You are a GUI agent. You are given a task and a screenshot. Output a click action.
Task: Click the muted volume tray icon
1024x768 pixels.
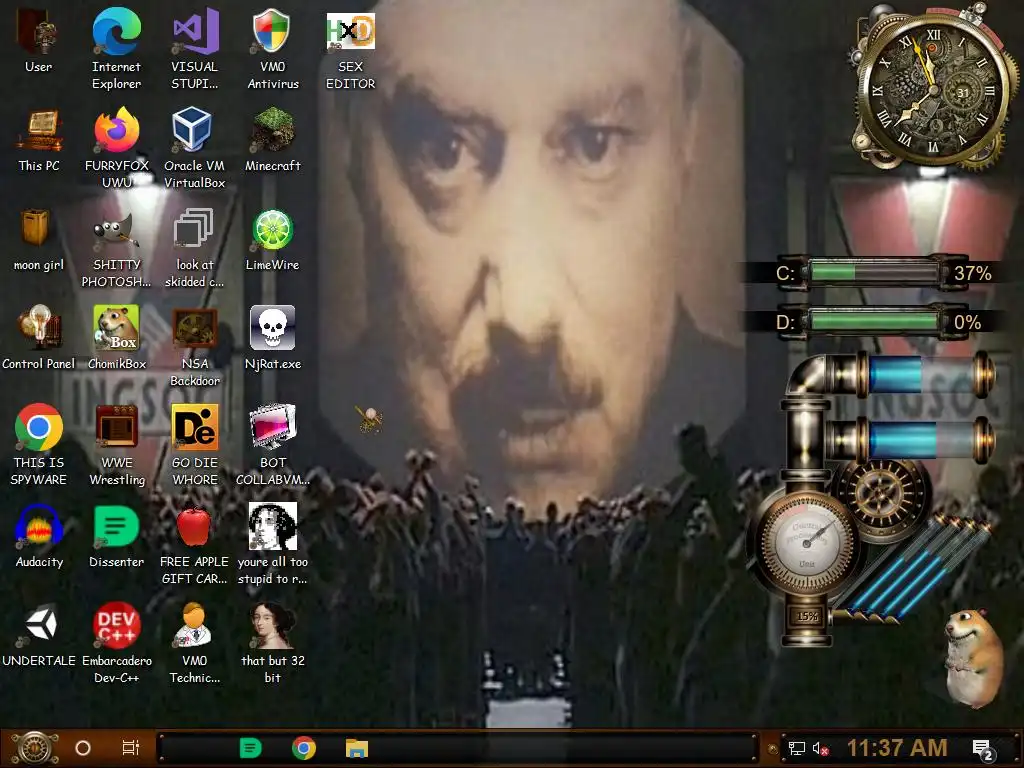[820, 748]
